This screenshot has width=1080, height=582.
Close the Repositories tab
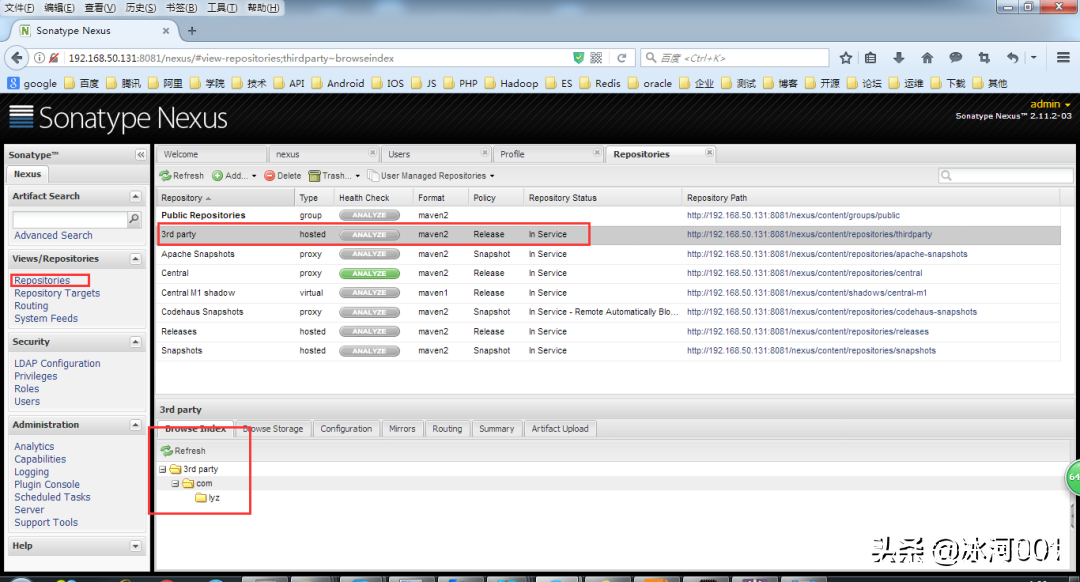709,153
